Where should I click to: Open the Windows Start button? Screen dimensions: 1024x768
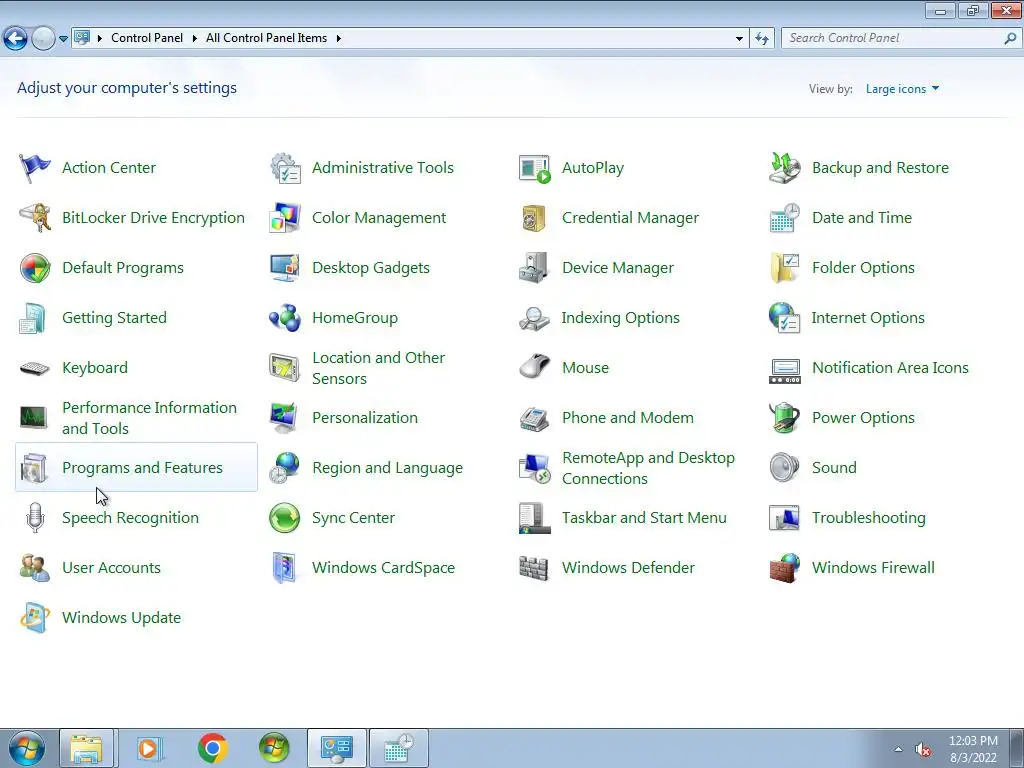27,748
